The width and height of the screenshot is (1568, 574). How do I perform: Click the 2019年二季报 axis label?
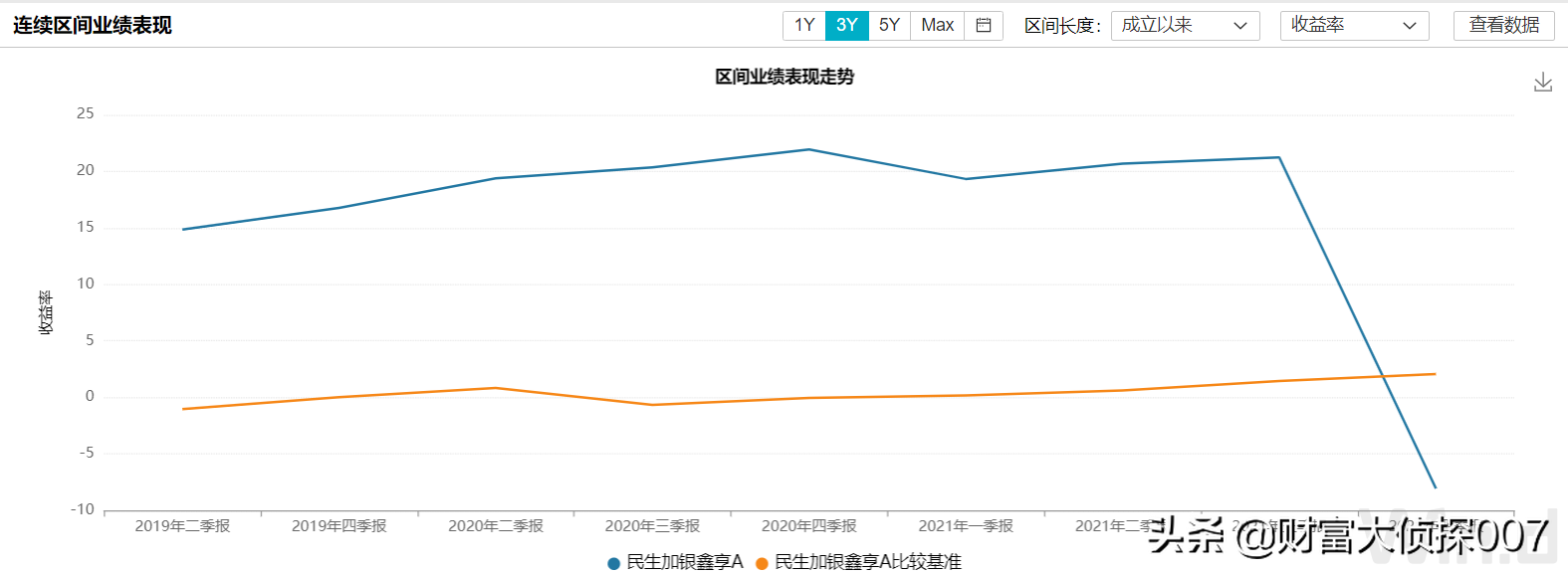pyautogui.click(x=182, y=526)
